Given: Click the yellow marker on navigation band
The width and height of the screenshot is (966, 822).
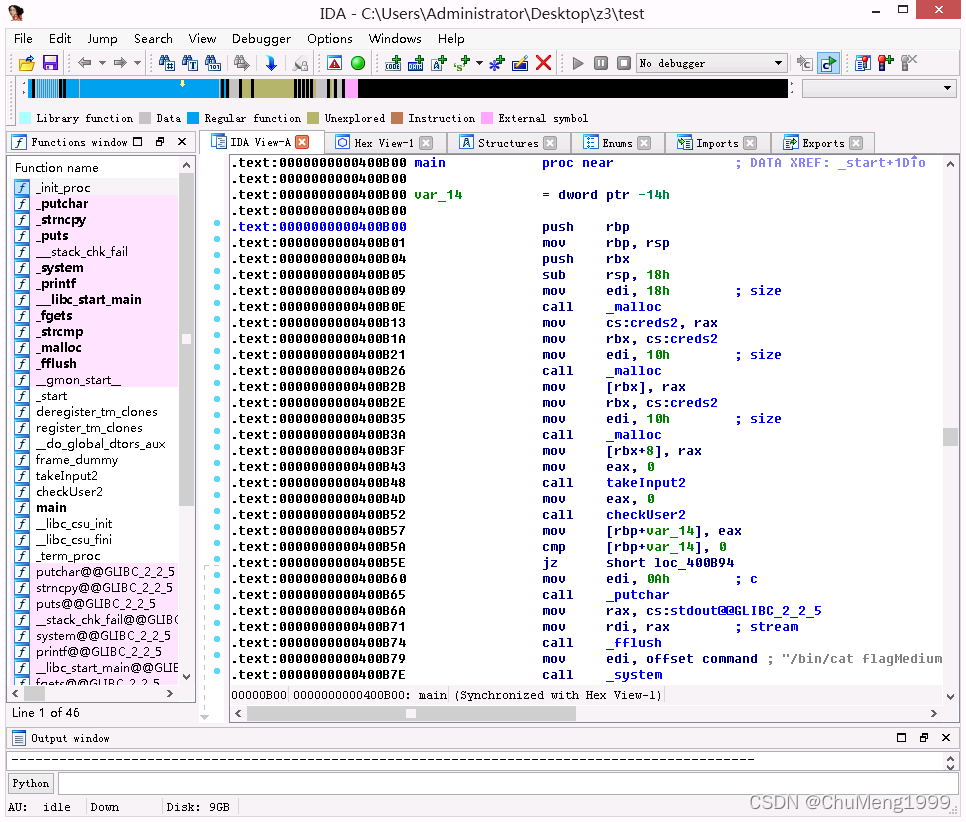Looking at the screenshot, I should pos(182,83).
